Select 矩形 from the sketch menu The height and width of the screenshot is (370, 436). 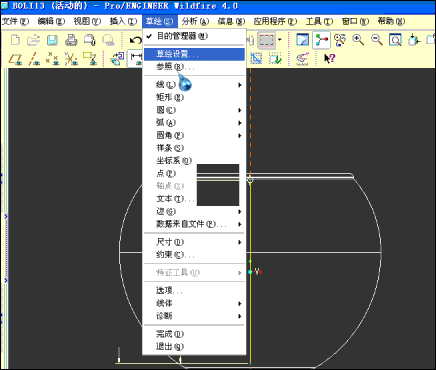coord(194,97)
